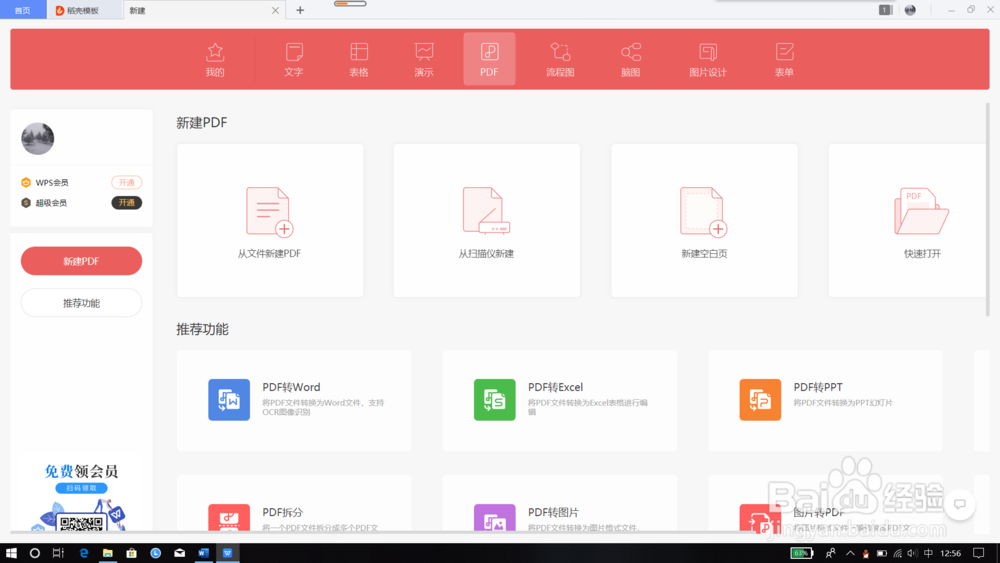This screenshot has height=563, width=1000.
Task: Click the title bar account avatar icon
Action: point(910,10)
